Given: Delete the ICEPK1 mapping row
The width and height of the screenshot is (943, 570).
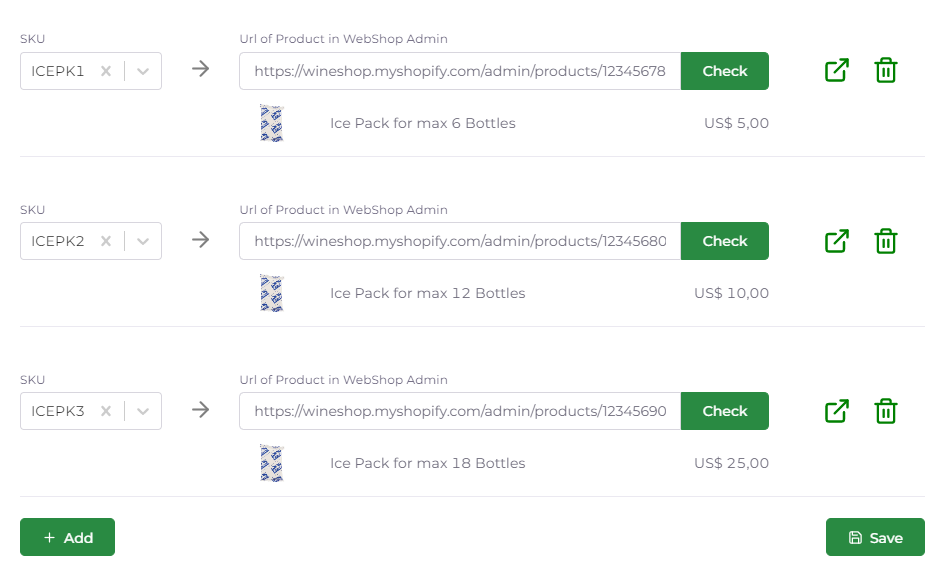Looking at the screenshot, I should coord(885,70).
